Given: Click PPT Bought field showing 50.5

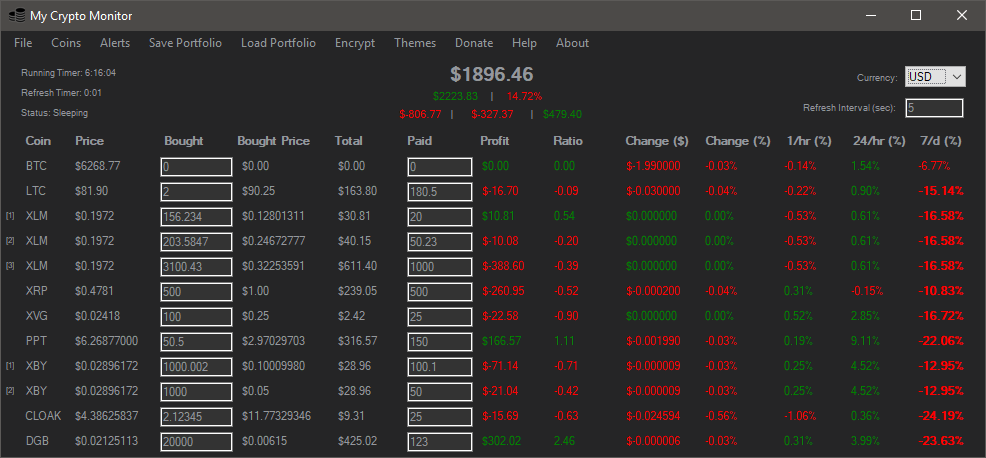Looking at the screenshot, I should pos(196,342).
